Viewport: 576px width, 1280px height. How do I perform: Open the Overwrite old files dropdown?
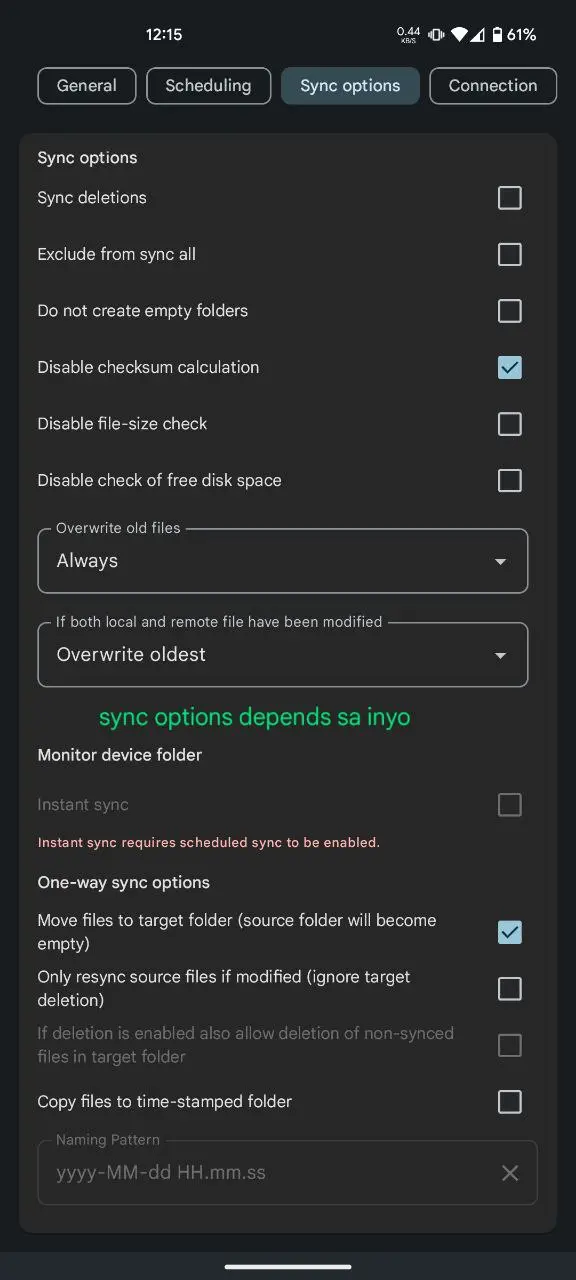coord(283,561)
